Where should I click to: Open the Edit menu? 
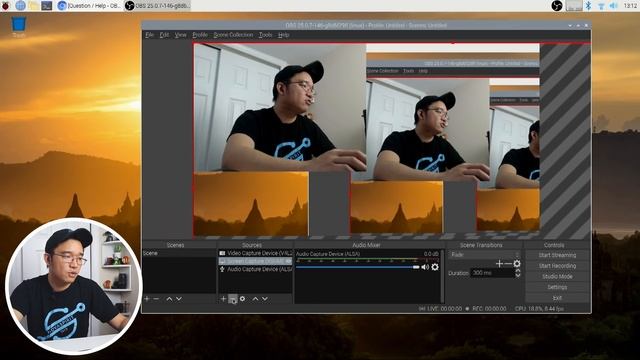pos(164,35)
